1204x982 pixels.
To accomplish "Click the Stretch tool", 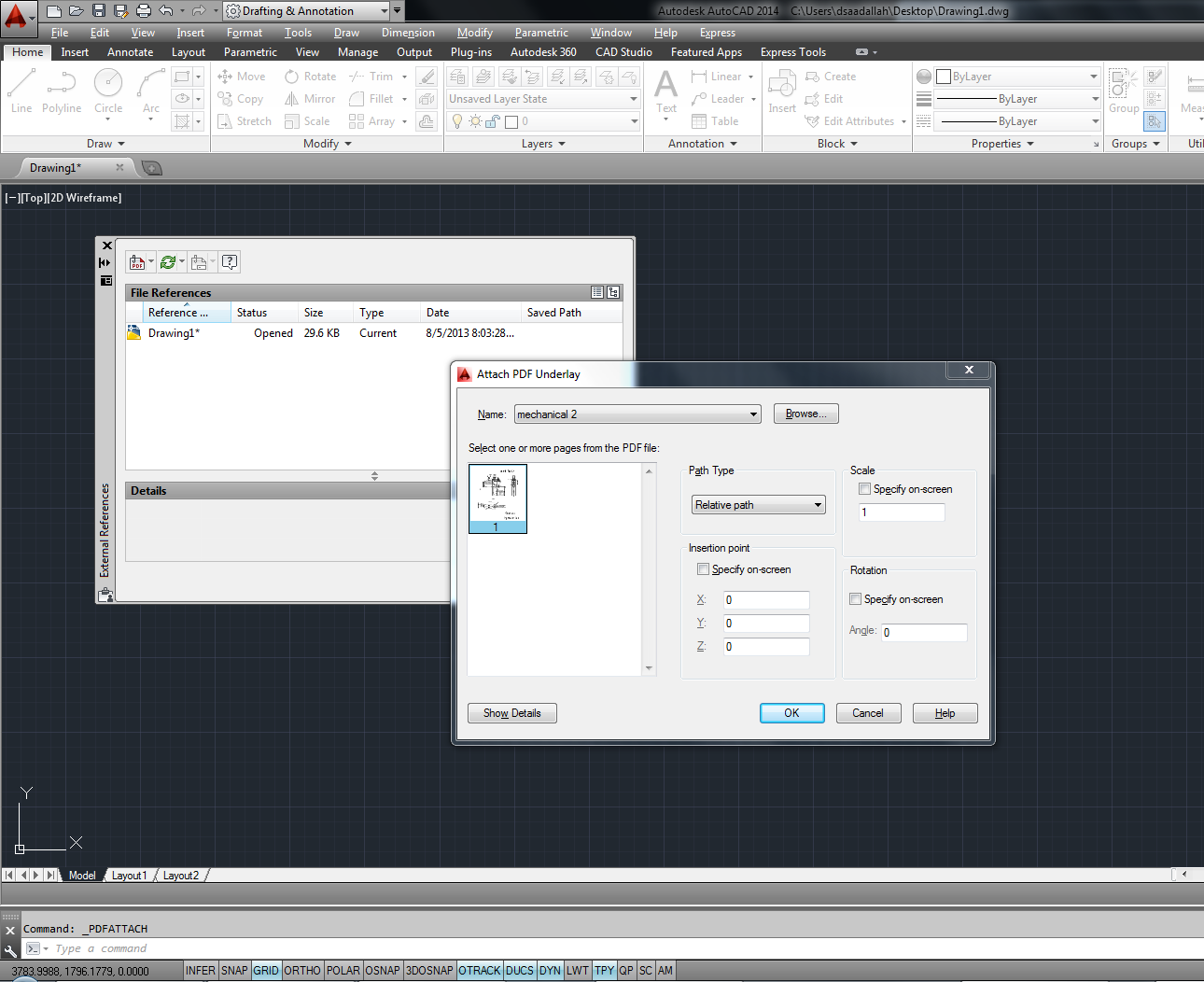I will (x=244, y=121).
